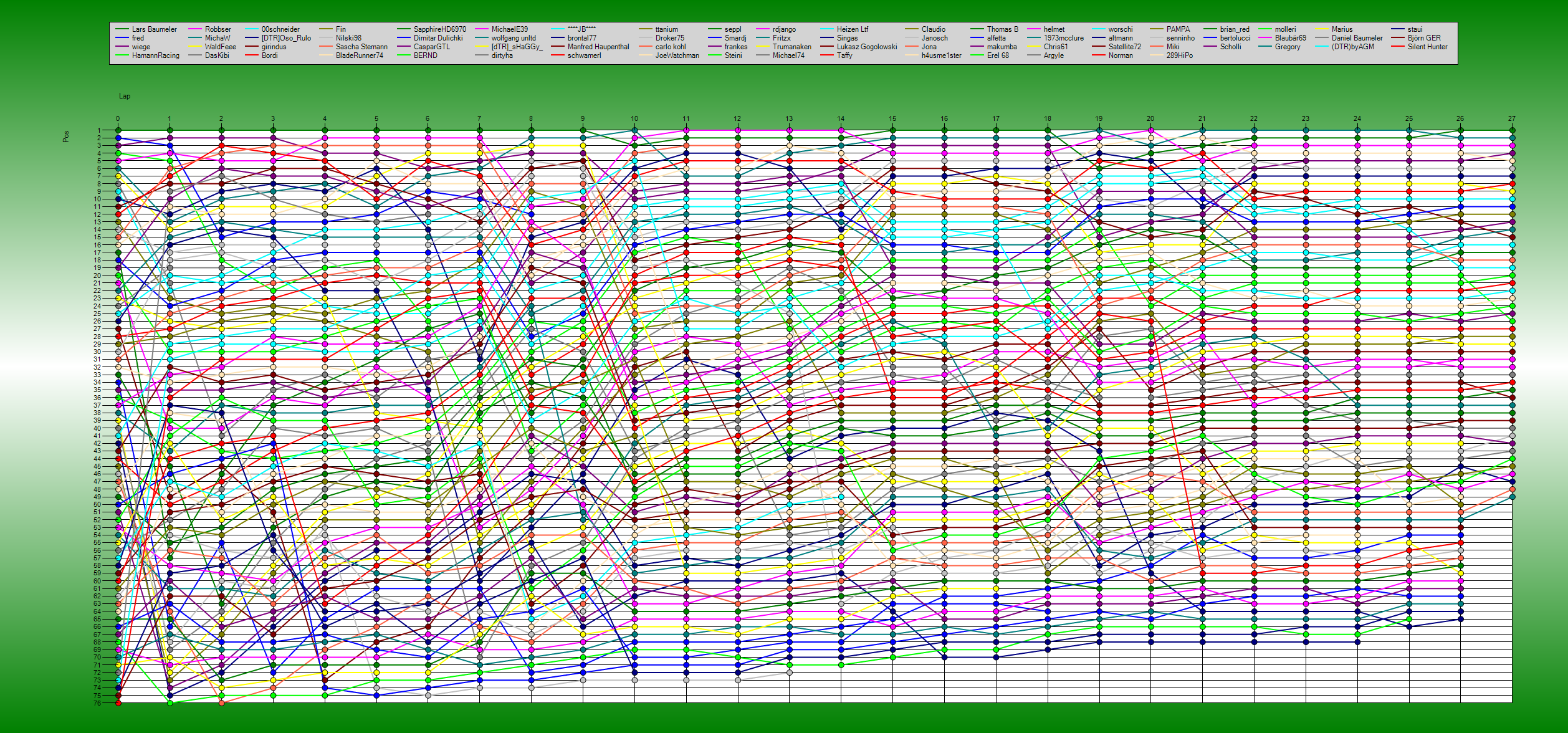
Task: Select the ****JB**** legend entry
Action: pyautogui.click(x=581, y=29)
